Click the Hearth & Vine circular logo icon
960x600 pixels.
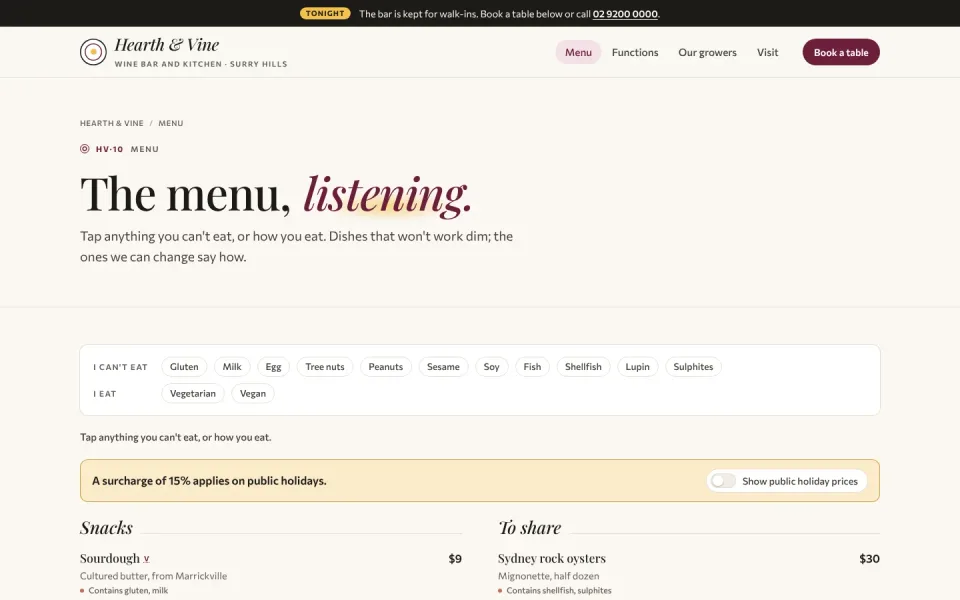(x=93, y=52)
